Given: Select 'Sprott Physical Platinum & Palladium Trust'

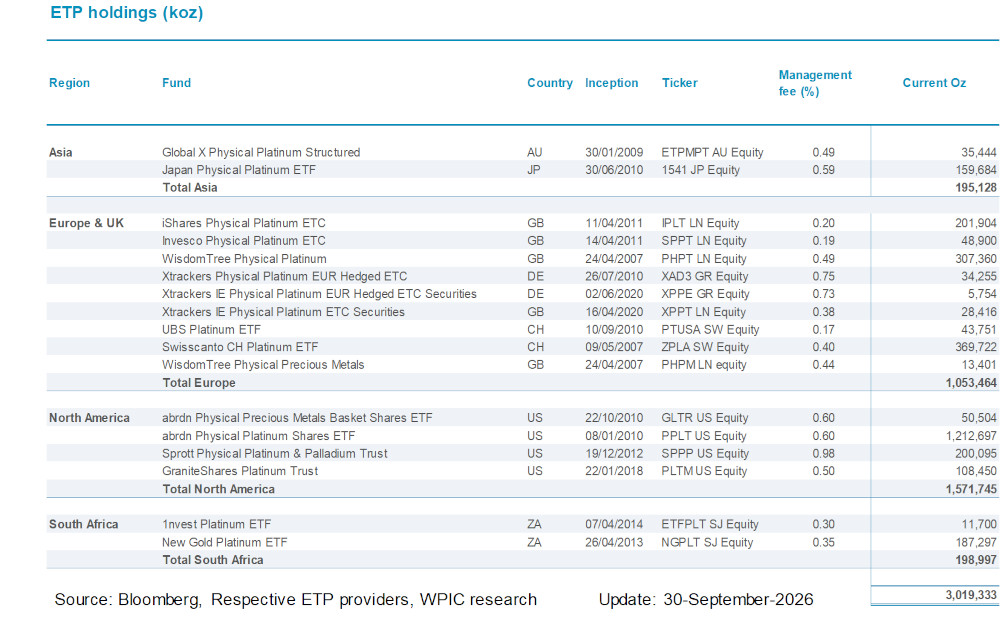Looking at the screenshot, I should (x=275, y=454).
